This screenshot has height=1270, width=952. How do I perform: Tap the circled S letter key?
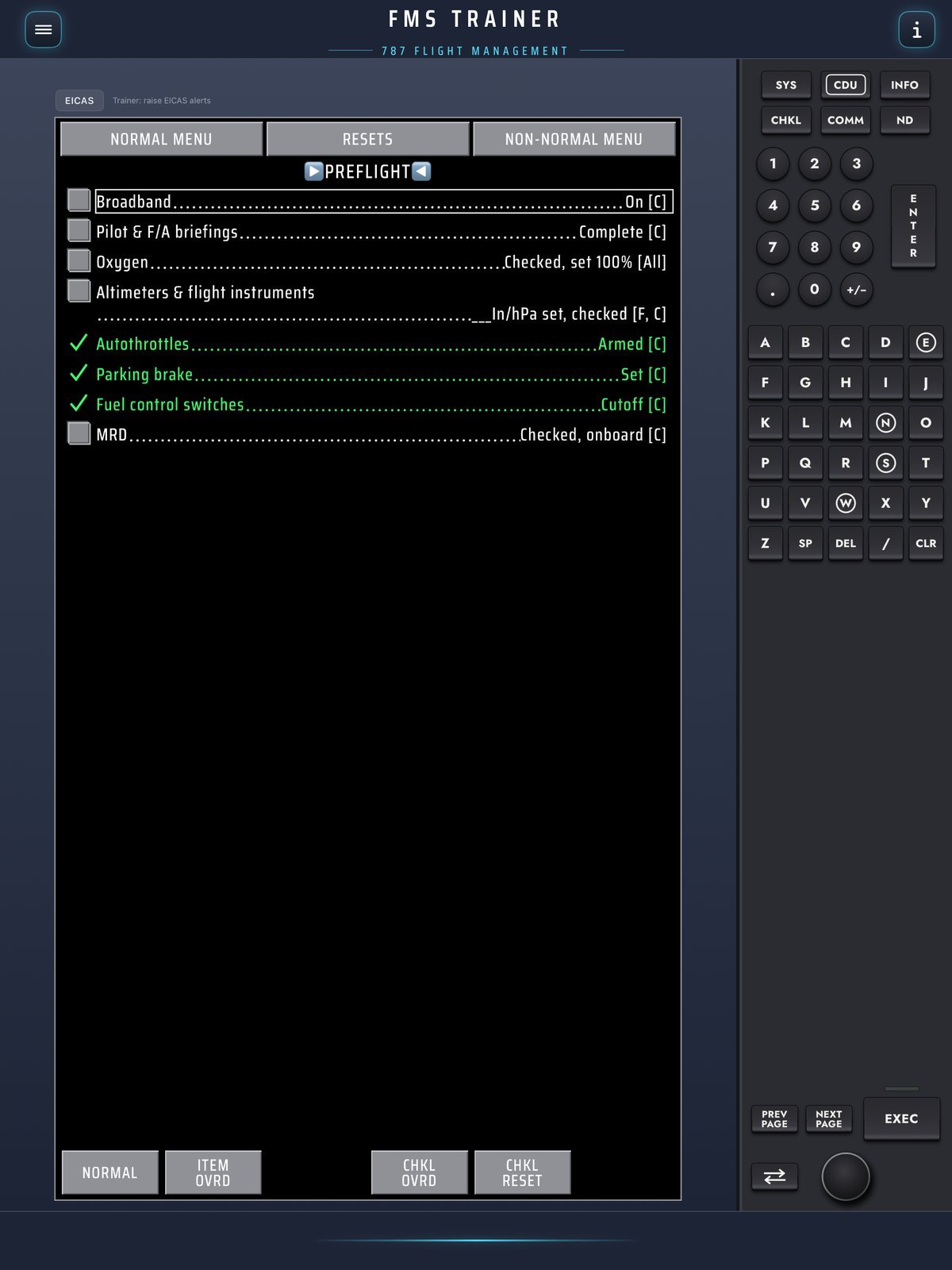pyautogui.click(x=885, y=463)
